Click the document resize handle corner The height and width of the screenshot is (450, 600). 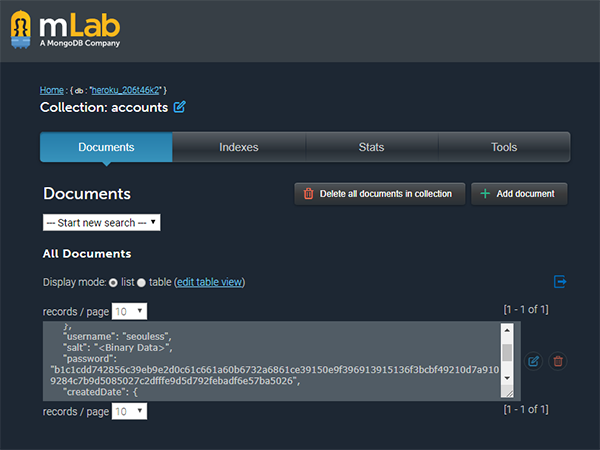pyautogui.click(x=508, y=391)
